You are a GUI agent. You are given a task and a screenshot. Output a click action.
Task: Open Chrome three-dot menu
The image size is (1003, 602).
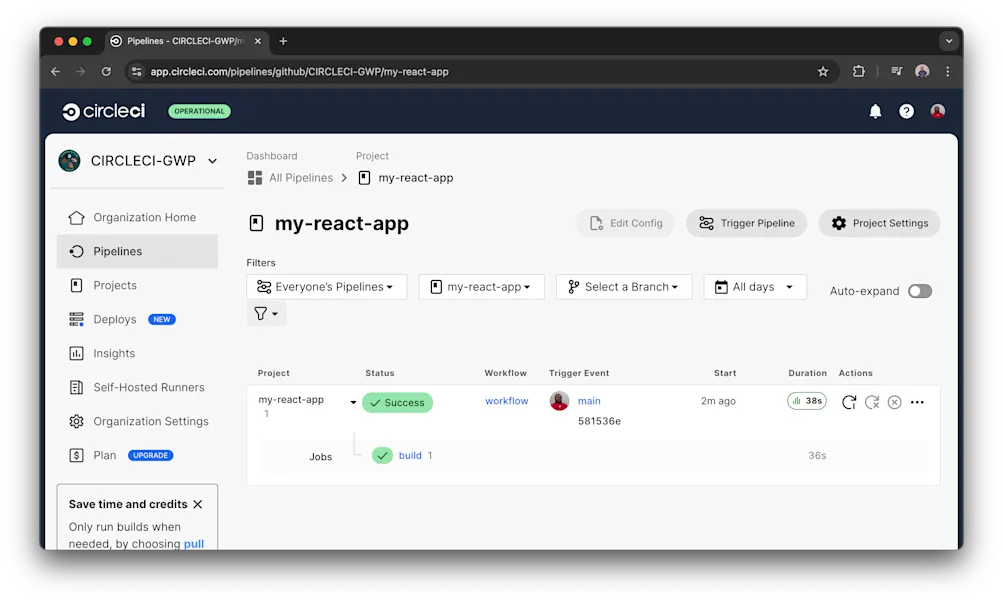pos(948,72)
